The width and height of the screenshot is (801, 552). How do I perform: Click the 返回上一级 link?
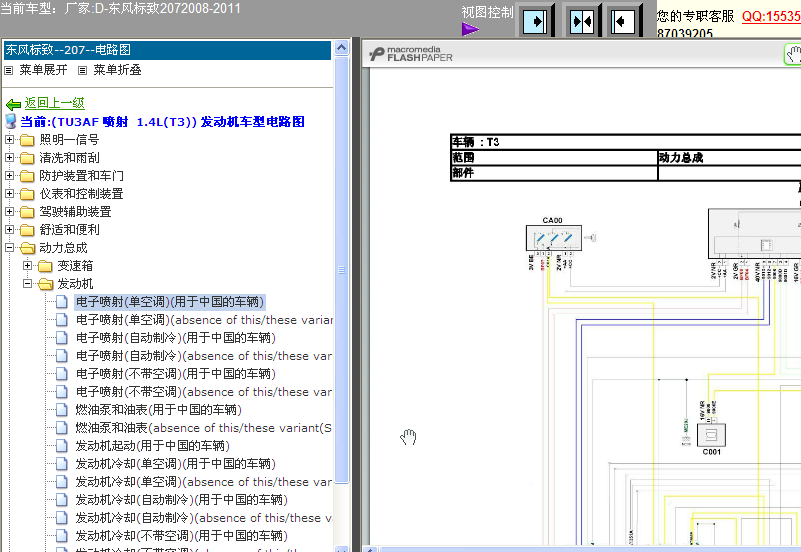click(55, 103)
